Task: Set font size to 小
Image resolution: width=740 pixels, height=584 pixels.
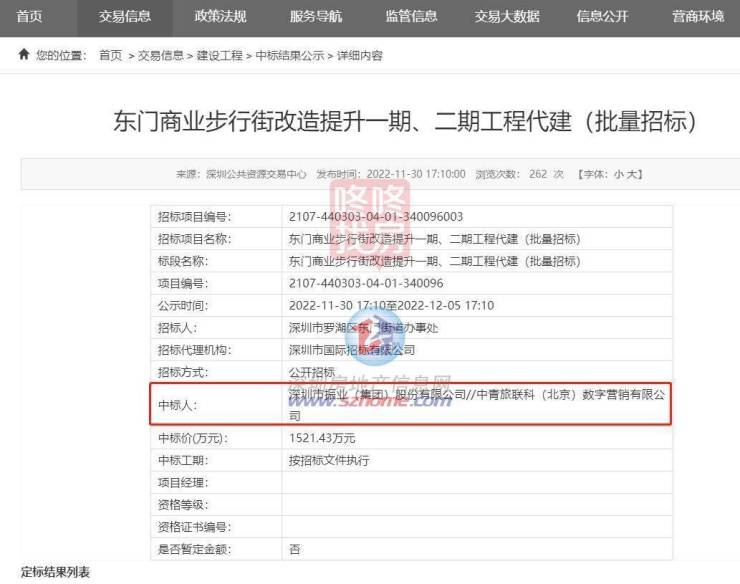Action: point(619,174)
